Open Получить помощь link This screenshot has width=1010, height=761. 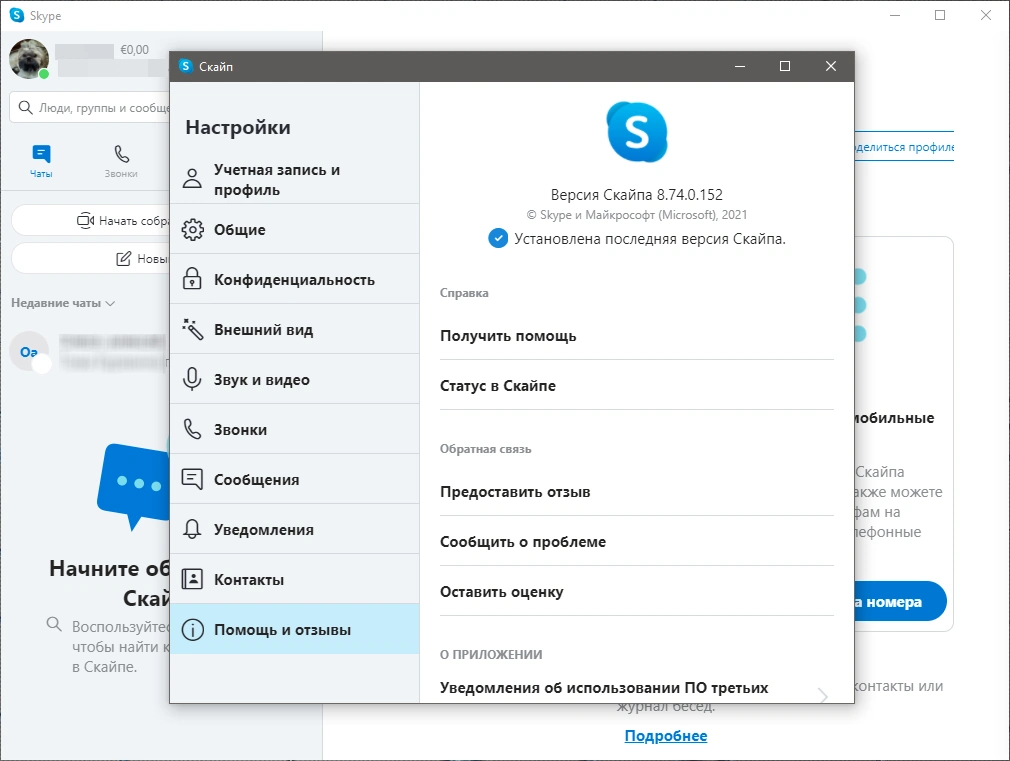pos(636,336)
